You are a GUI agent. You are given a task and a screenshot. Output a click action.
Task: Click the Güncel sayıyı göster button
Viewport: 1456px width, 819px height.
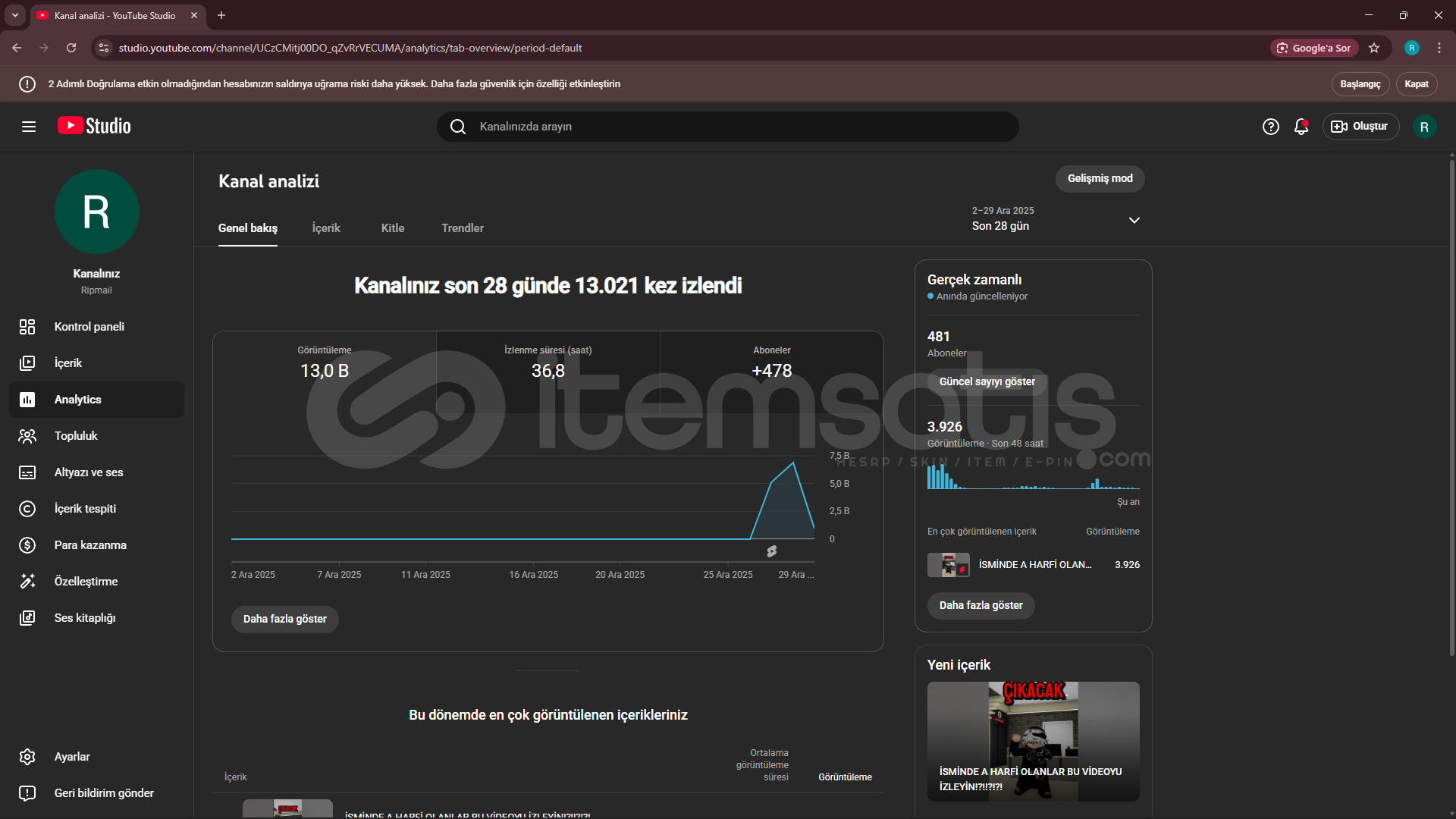[987, 382]
